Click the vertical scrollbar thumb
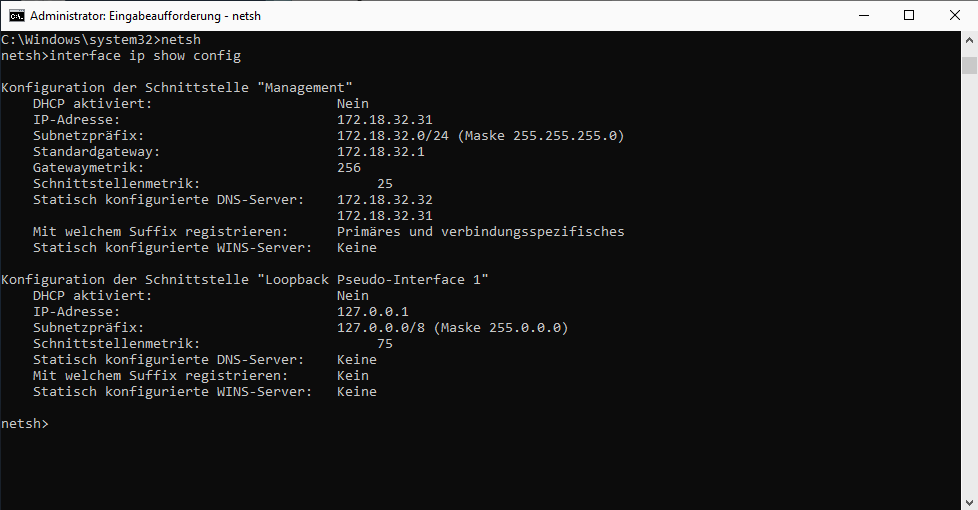 pos(968,66)
